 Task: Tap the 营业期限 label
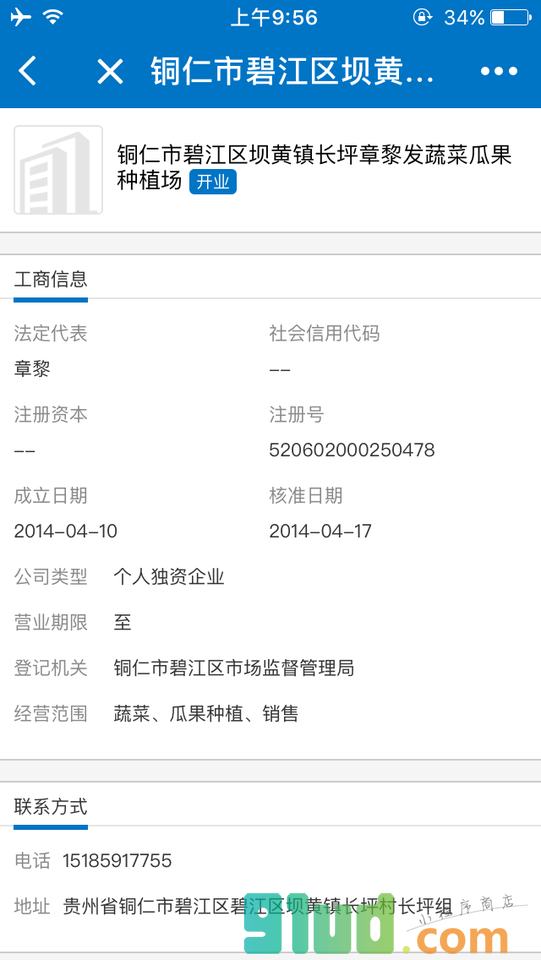click(x=51, y=623)
